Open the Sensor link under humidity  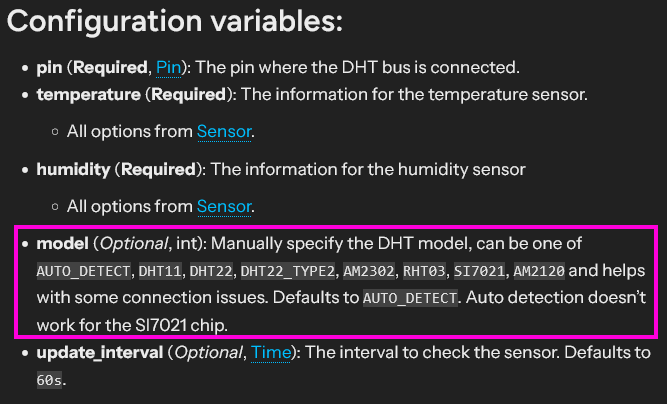coord(225,207)
